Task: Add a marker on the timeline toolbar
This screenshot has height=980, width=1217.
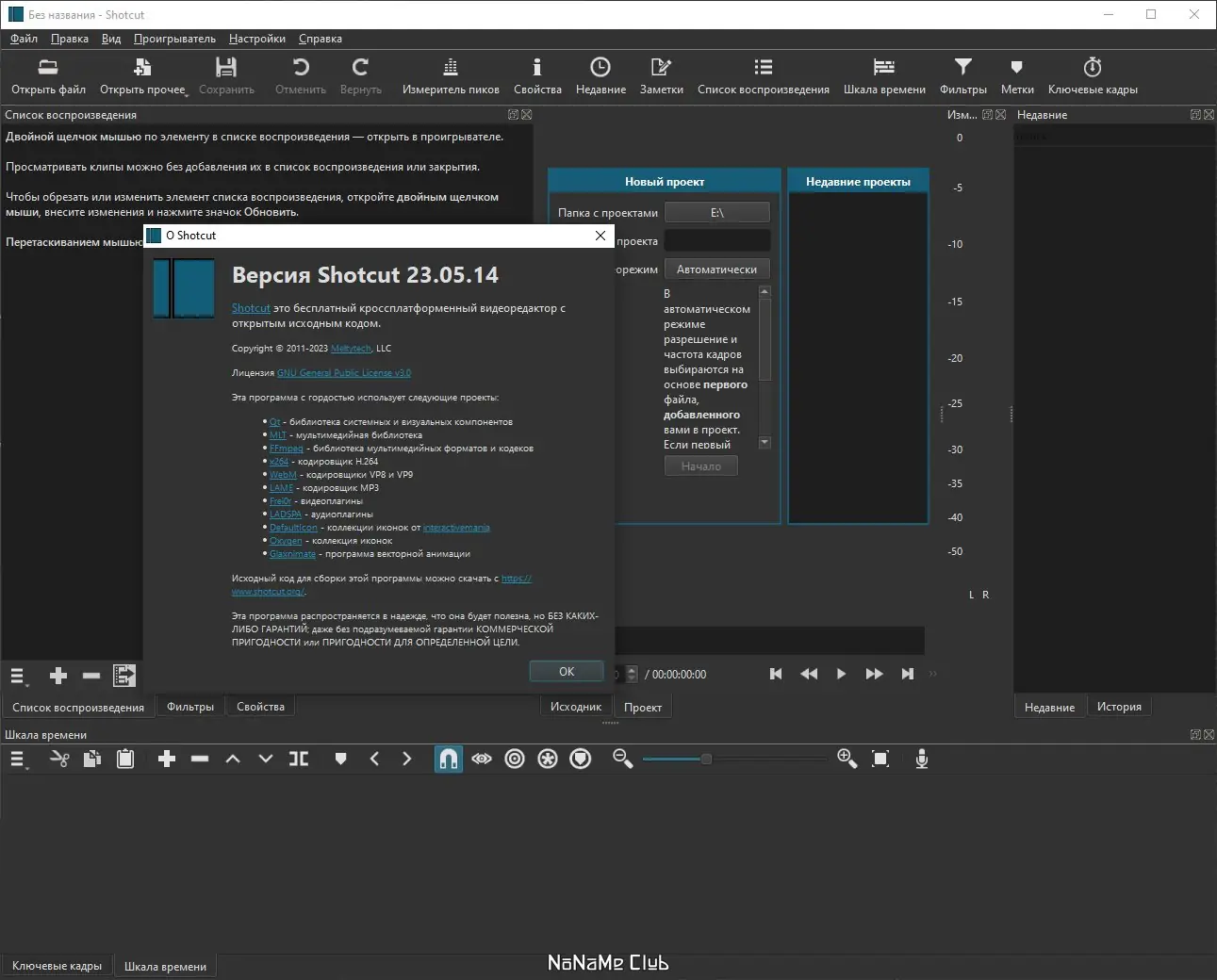Action: (341, 759)
